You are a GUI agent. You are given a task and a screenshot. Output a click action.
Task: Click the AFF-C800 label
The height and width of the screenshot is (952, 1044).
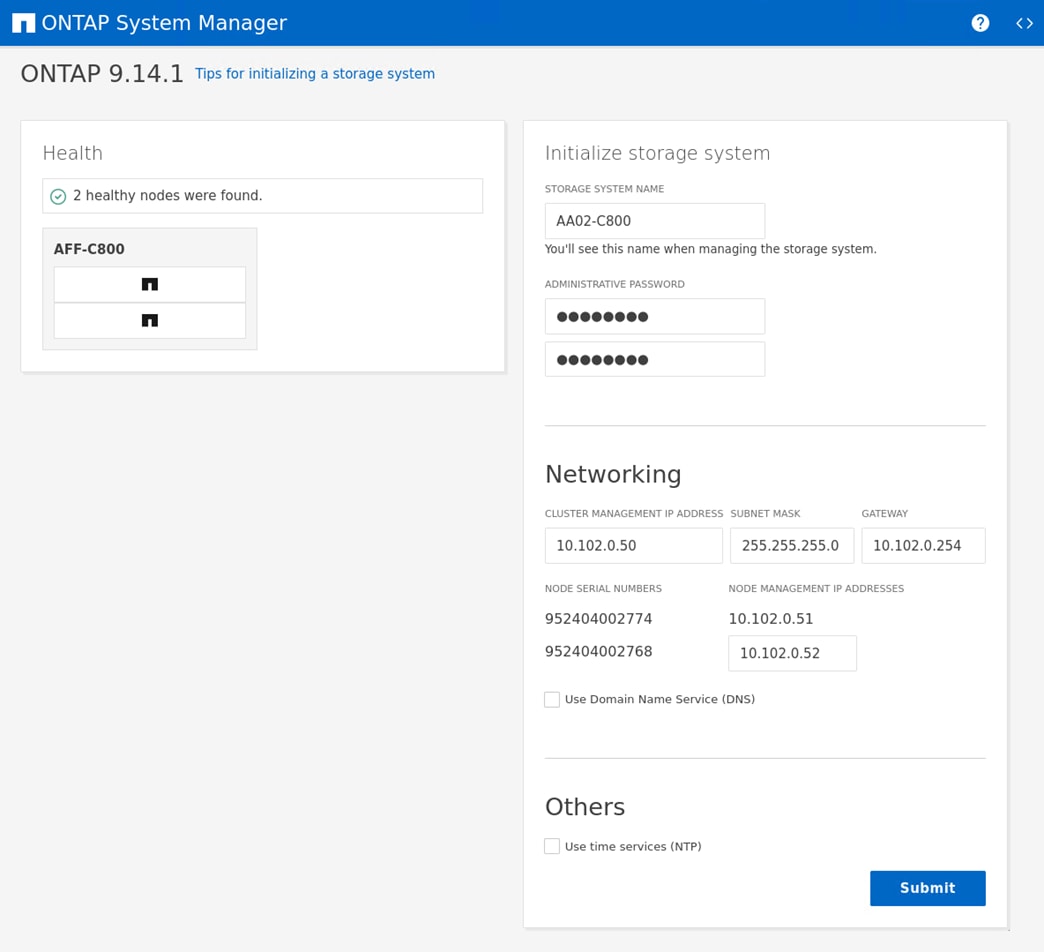89,249
